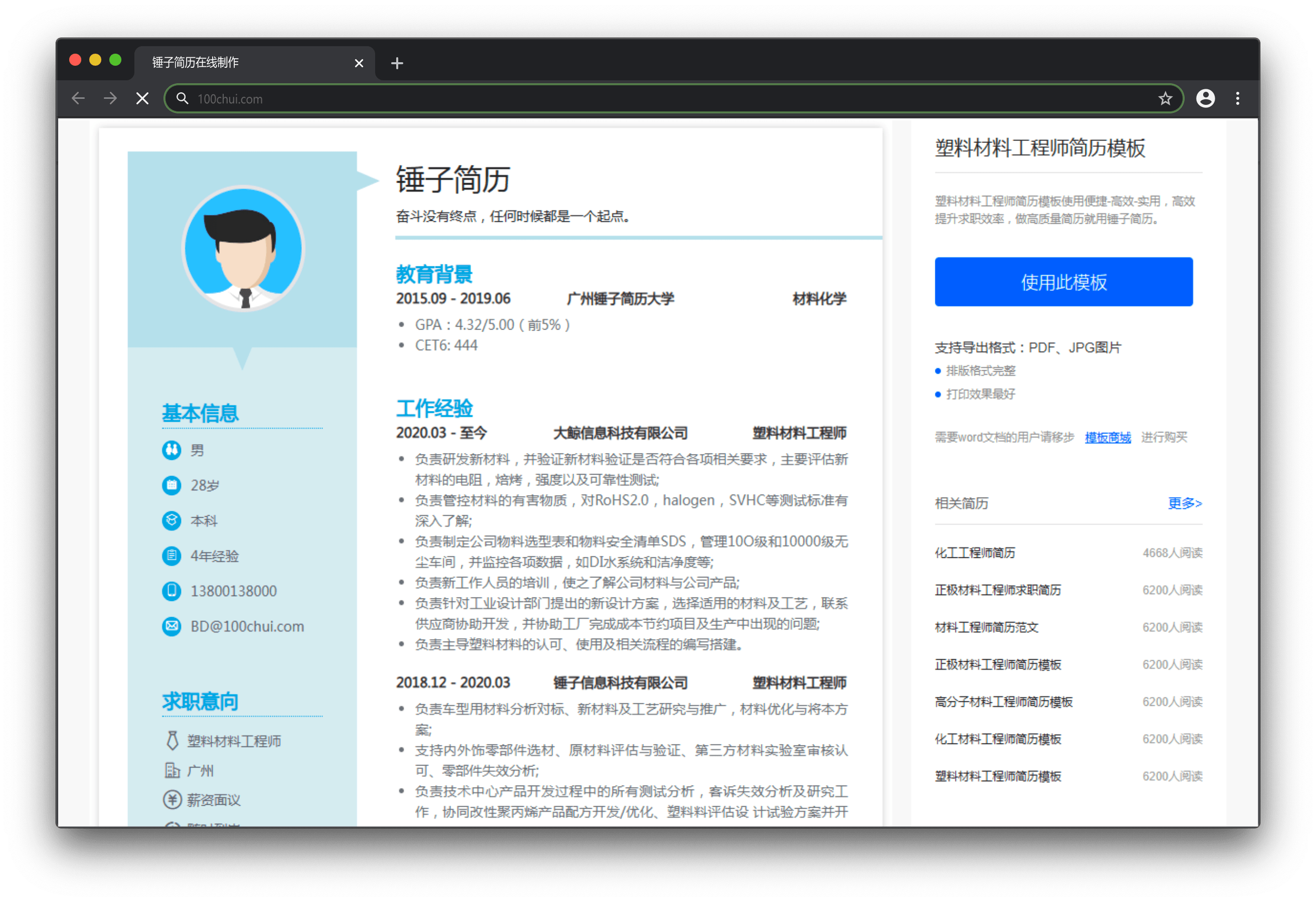This screenshot has height=902, width=1316.
Task: Click the 工作经验 section heading
Action: [x=434, y=408]
